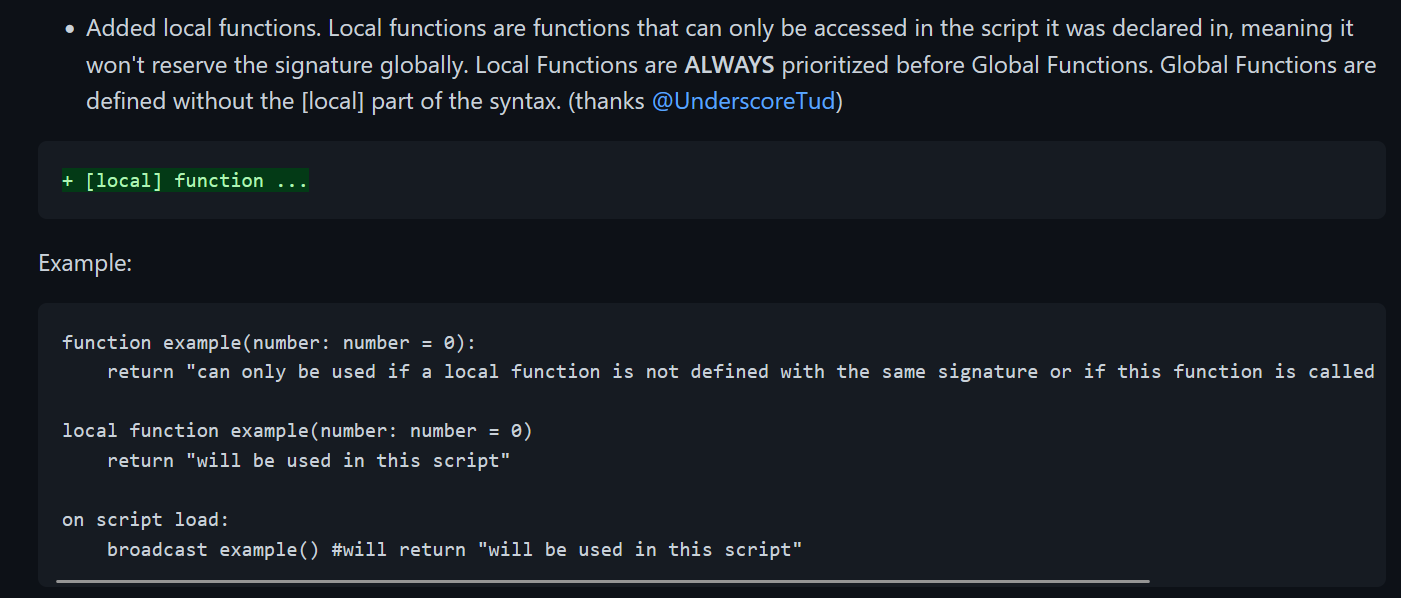
Task: Click the 'defined without the' phrase in the paragraph
Action: (x=190, y=102)
